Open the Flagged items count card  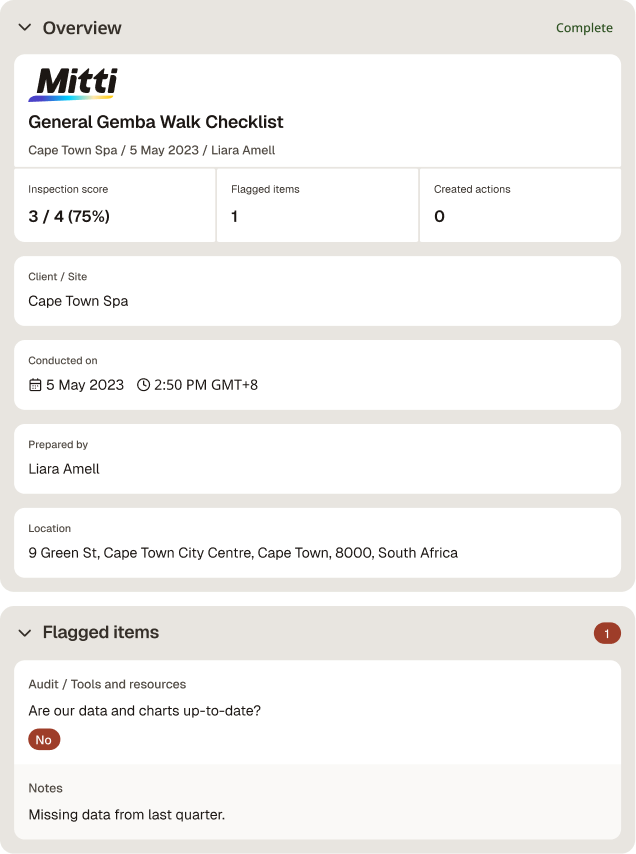[x=317, y=205]
